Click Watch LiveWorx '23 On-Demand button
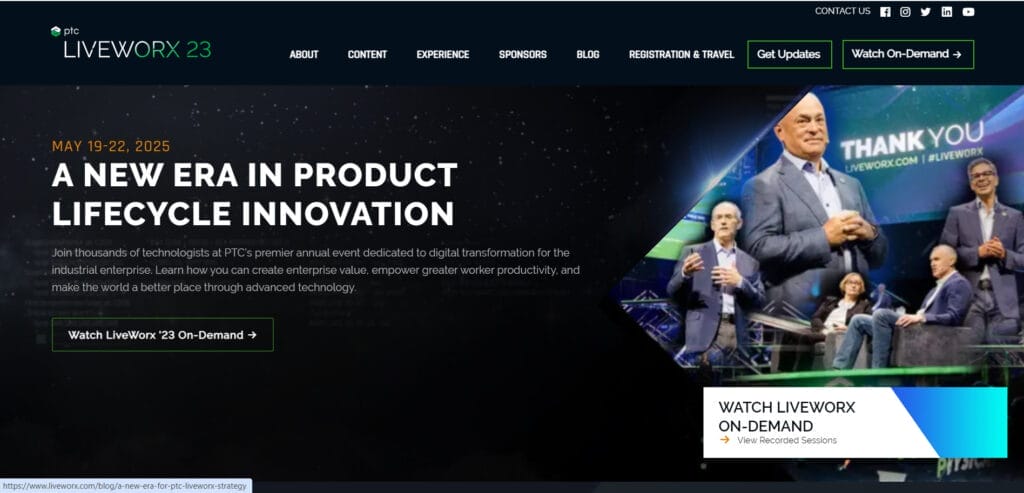Image resolution: width=1024 pixels, height=493 pixels. pyautogui.click(x=163, y=334)
